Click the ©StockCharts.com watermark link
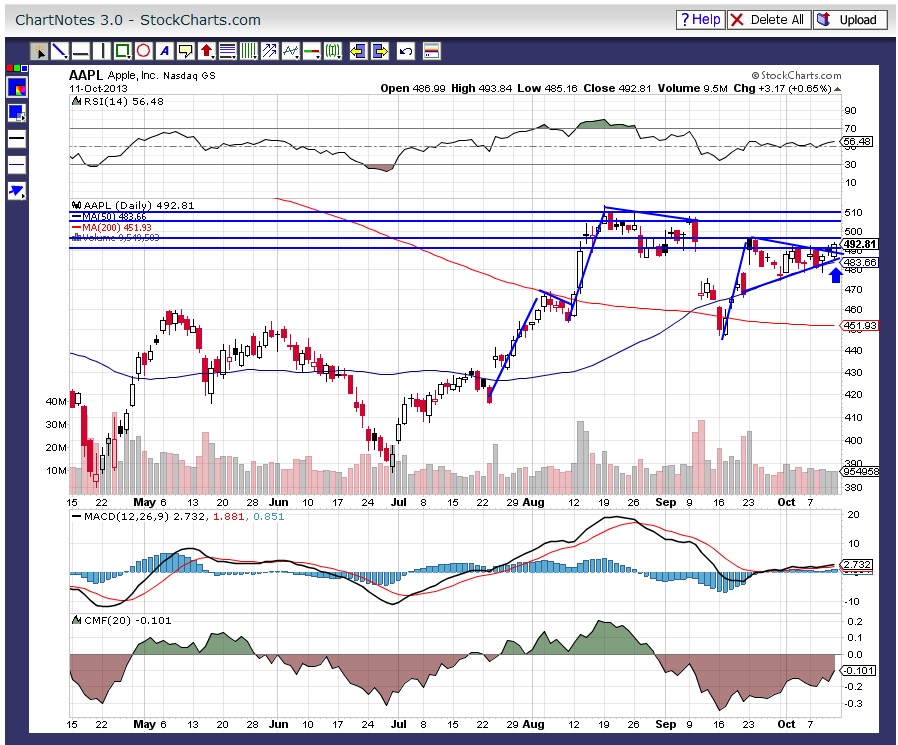The width and height of the screenshot is (898, 745). coord(796,75)
